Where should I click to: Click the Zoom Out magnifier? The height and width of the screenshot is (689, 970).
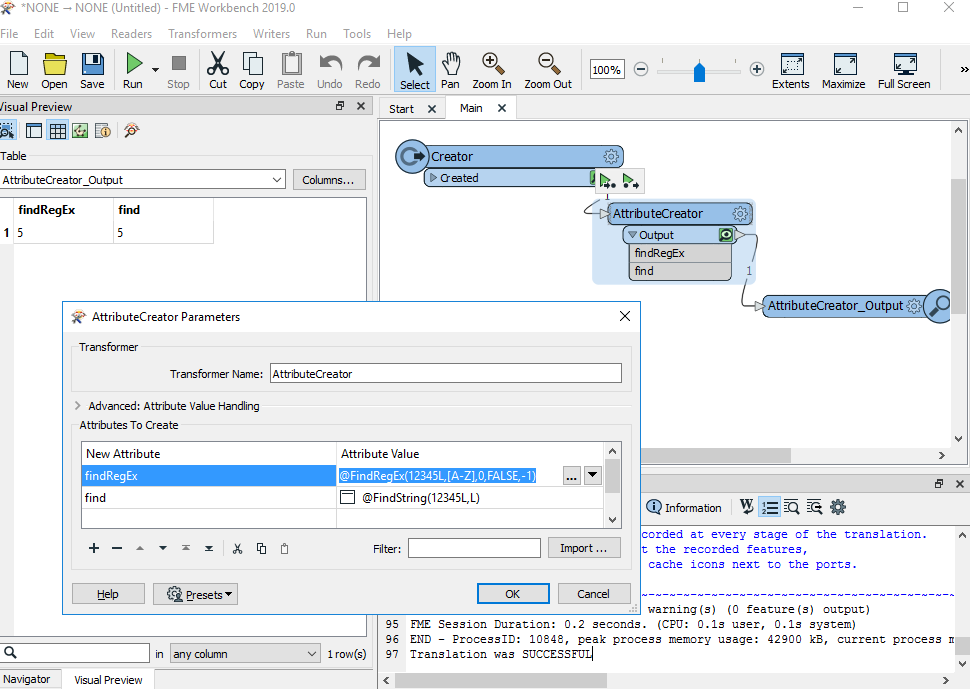[548, 71]
